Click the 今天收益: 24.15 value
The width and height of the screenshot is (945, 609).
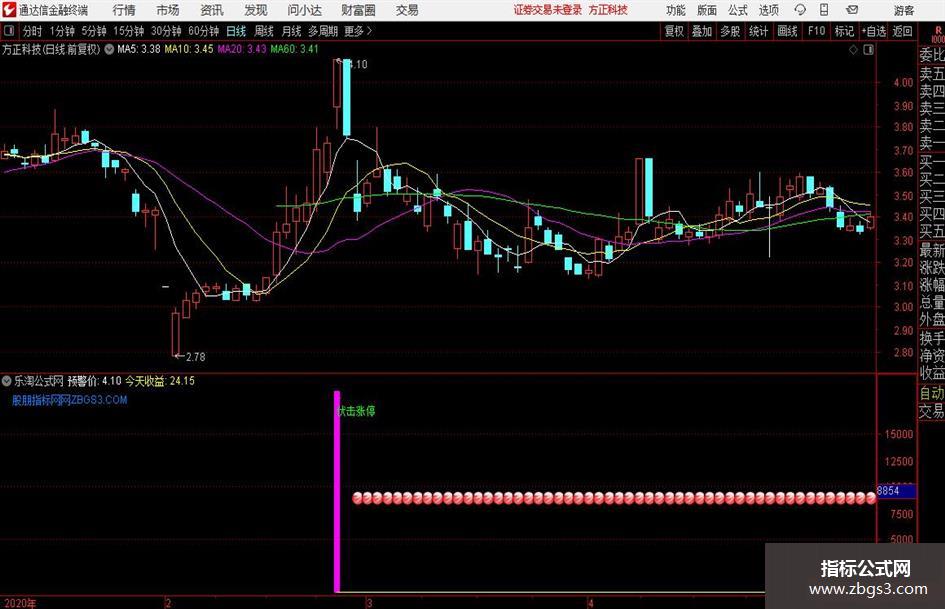[160, 380]
